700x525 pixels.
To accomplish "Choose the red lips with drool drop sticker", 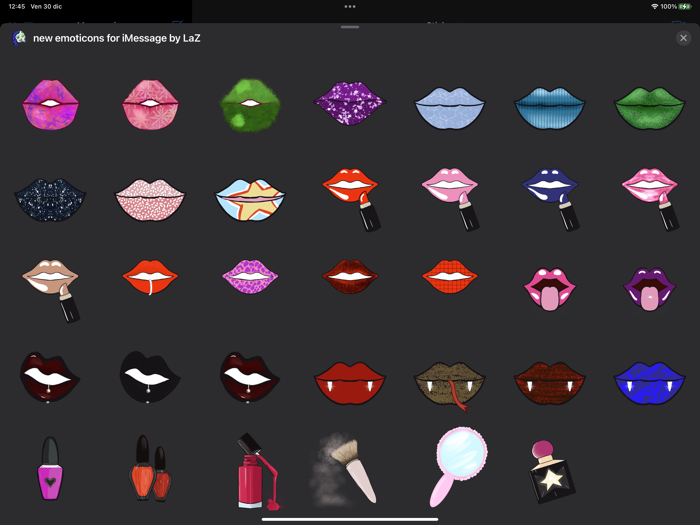I will coord(150,277).
